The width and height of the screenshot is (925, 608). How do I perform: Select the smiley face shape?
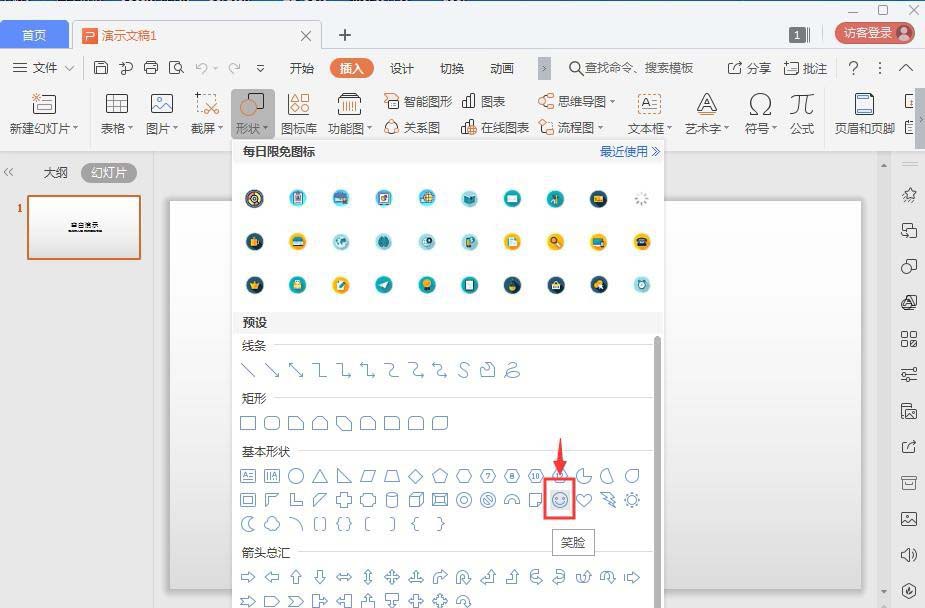pyautogui.click(x=560, y=500)
